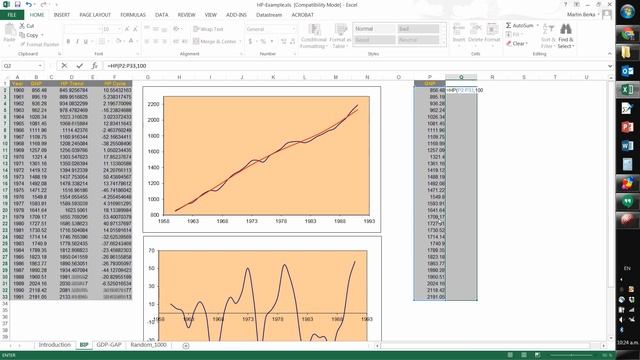Switch to Normal view in status bar
Image resolution: width=640 pixels, height=360 pixels.
pyautogui.click(x=510, y=355)
